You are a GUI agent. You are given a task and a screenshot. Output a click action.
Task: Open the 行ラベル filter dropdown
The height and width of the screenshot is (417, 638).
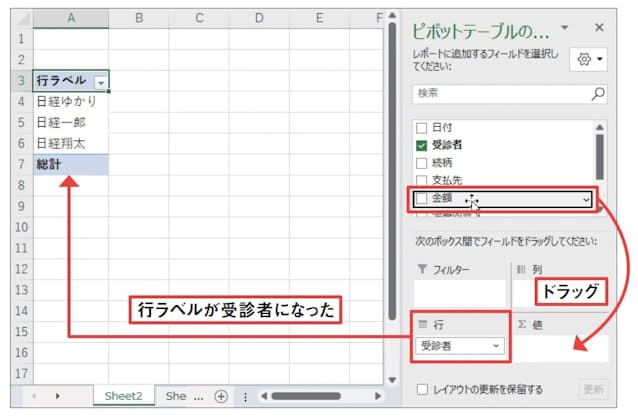click(x=101, y=83)
